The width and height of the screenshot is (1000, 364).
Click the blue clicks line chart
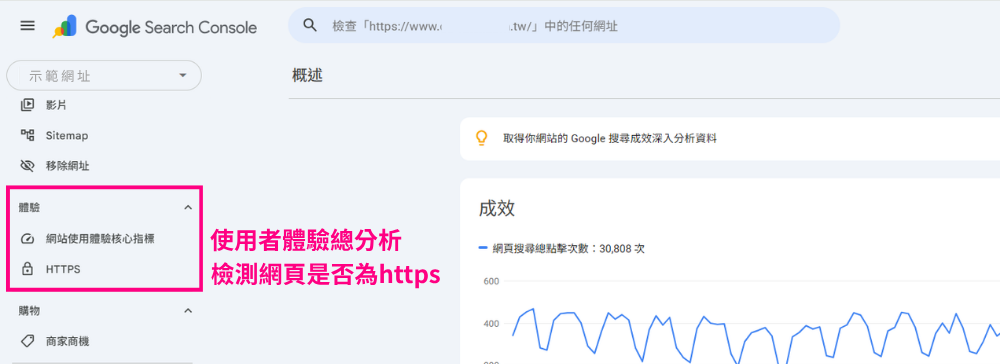pyautogui.click(x=756, y=335)
